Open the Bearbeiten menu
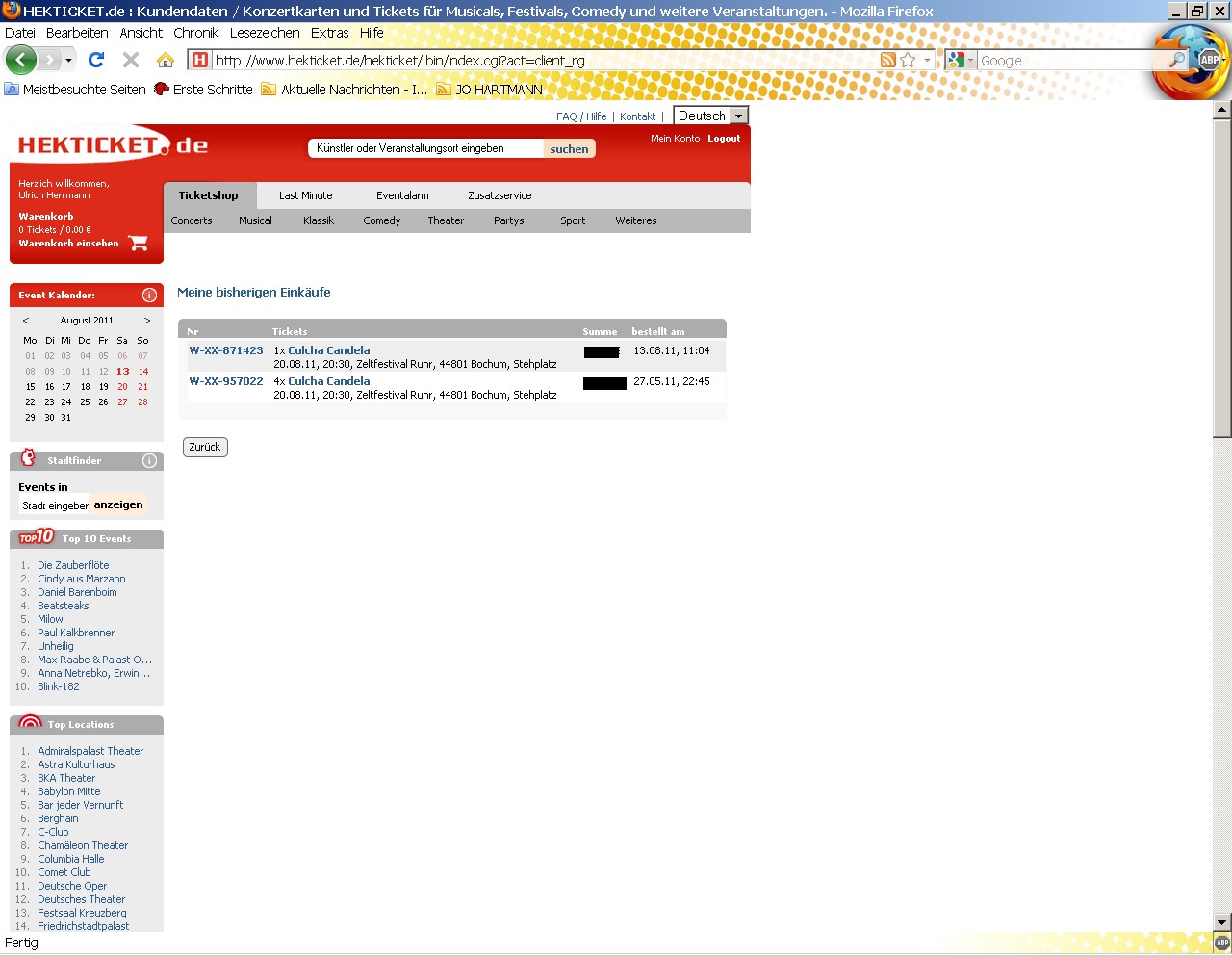This screenshot has height=957, width=1232. [77, 33]
